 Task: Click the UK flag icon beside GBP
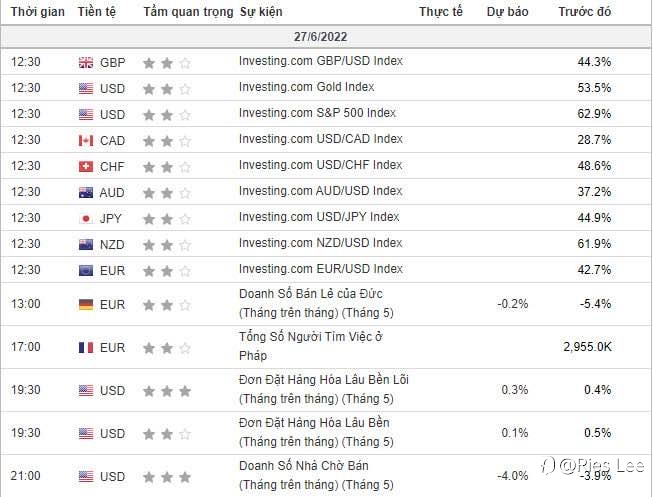[86, 63]
